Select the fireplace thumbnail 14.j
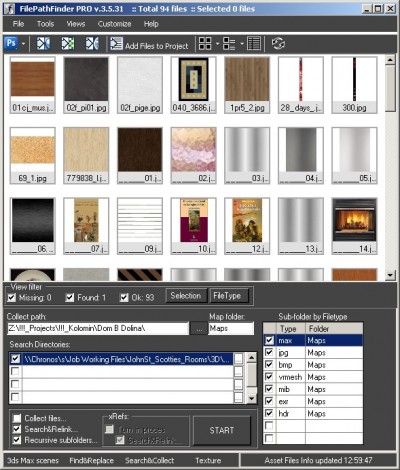This screenshot has width=400, height=470. tap(354, 226)
